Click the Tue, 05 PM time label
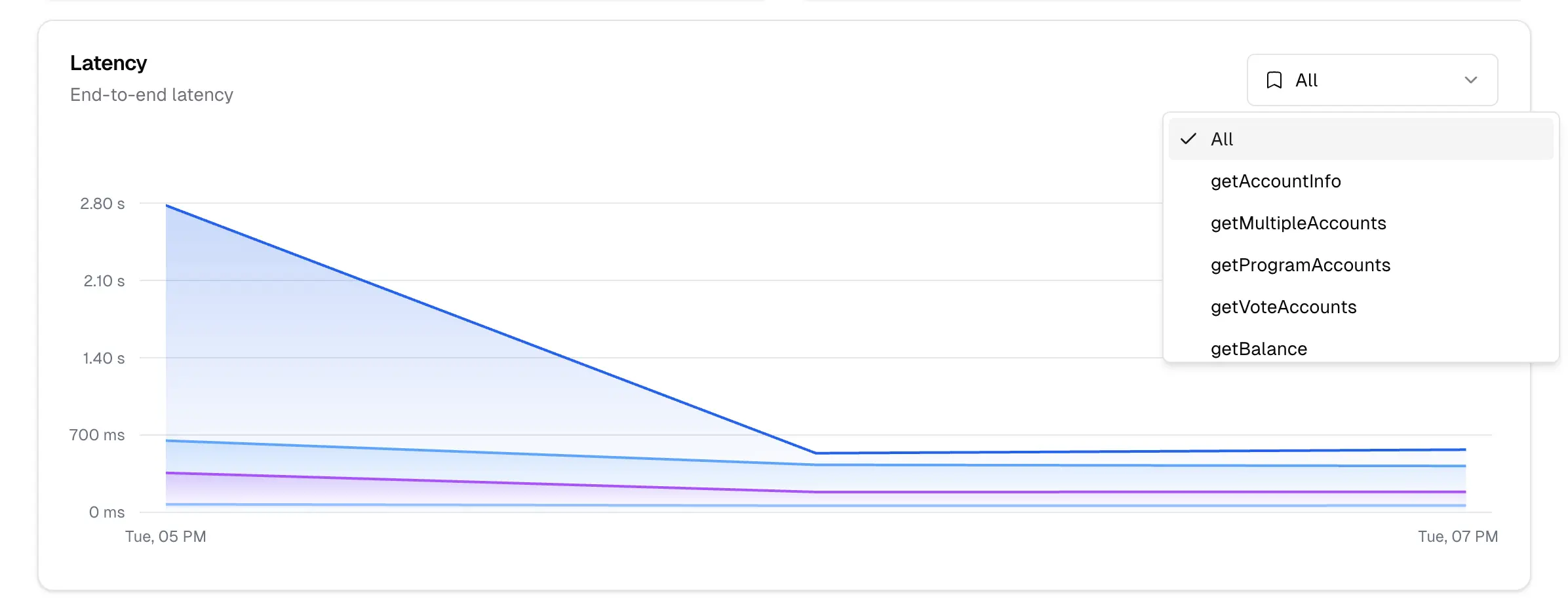This screenshot has height=608, width=1568. [x=165, y=537]
